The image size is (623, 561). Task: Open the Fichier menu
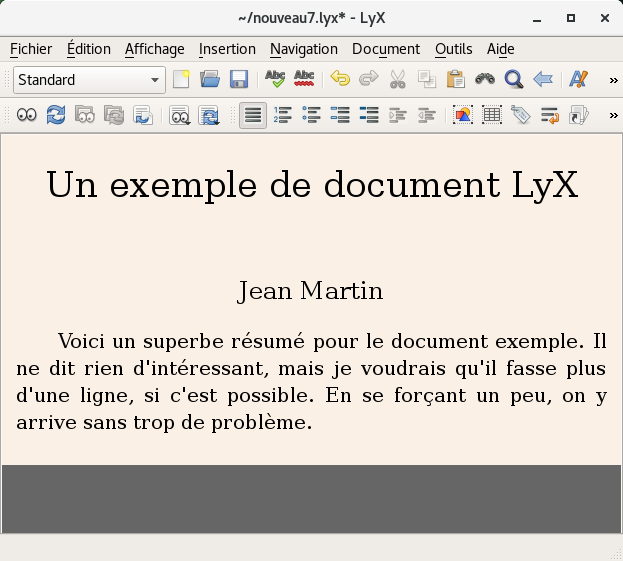pos(31,49)
